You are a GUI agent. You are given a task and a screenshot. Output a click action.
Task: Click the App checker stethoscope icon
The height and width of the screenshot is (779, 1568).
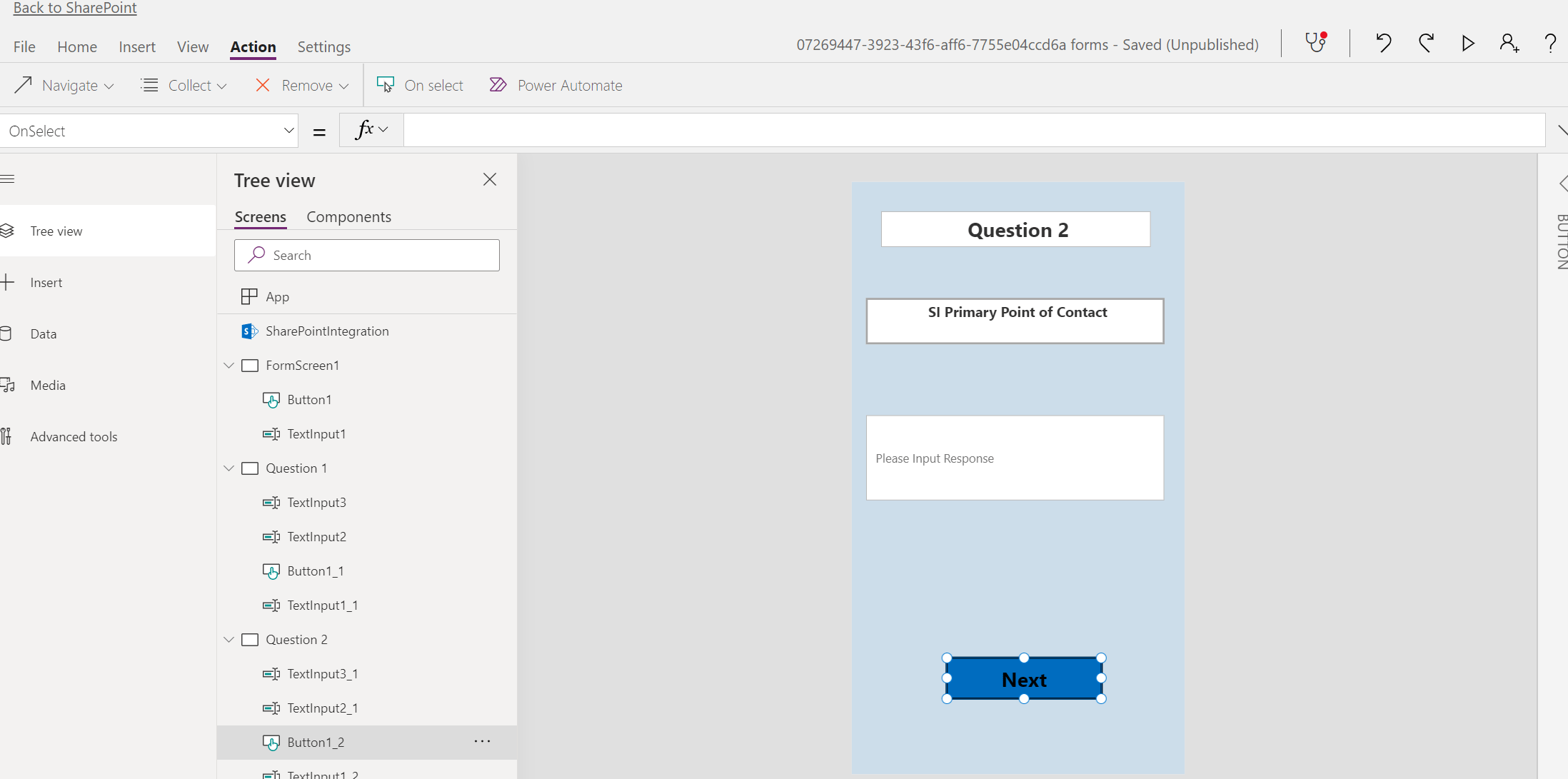pos(1315,44)
